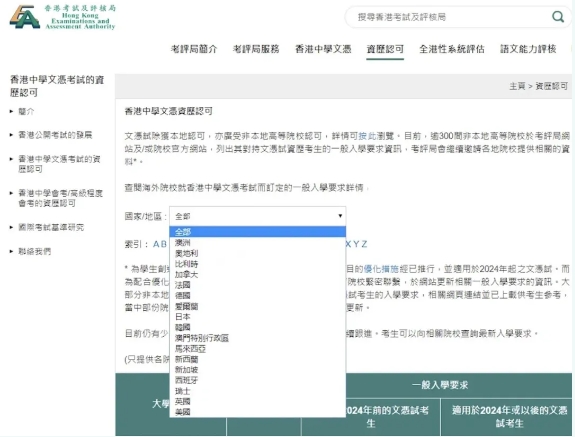This screenshot has width=575, height=437.
Task: Open the 簡介 sidebar link
Action: [x=26, y=111]
